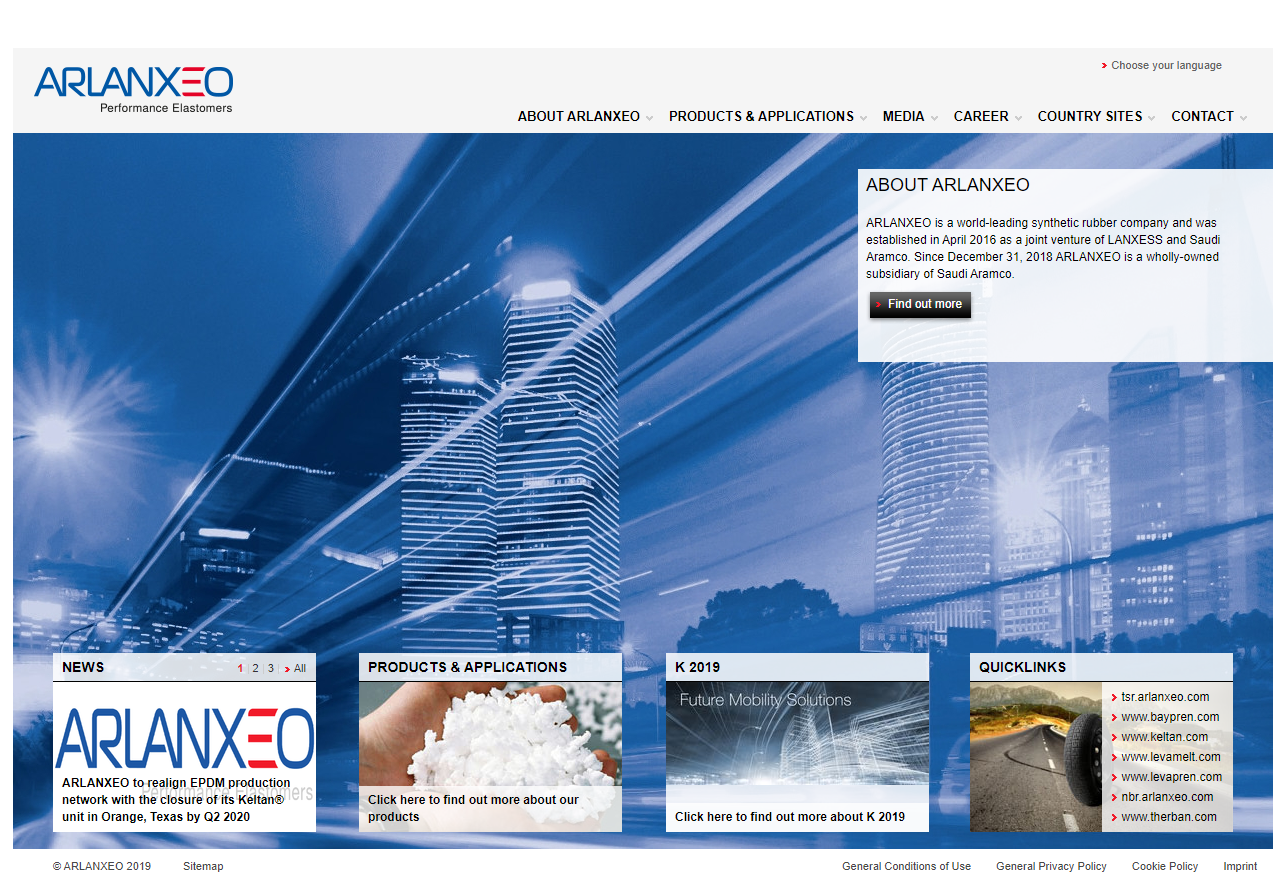Image resolution: width=1286 pixels, height=892 pixels.
Task: Go to news page 3
Action: tap(270, 668)
